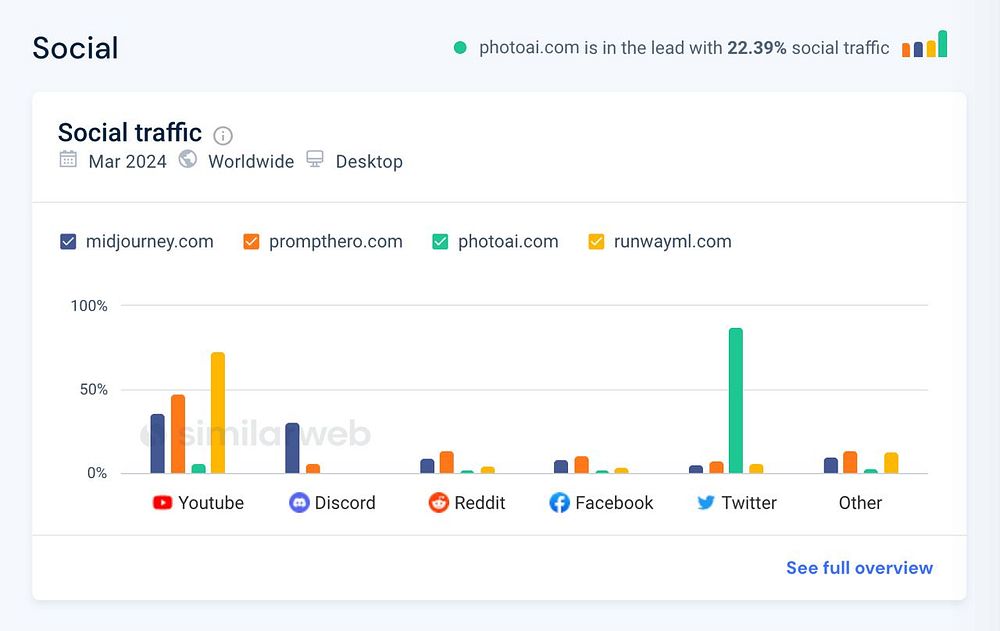
Task: Click the Reddit logo icon
Action: coord(438,502)
